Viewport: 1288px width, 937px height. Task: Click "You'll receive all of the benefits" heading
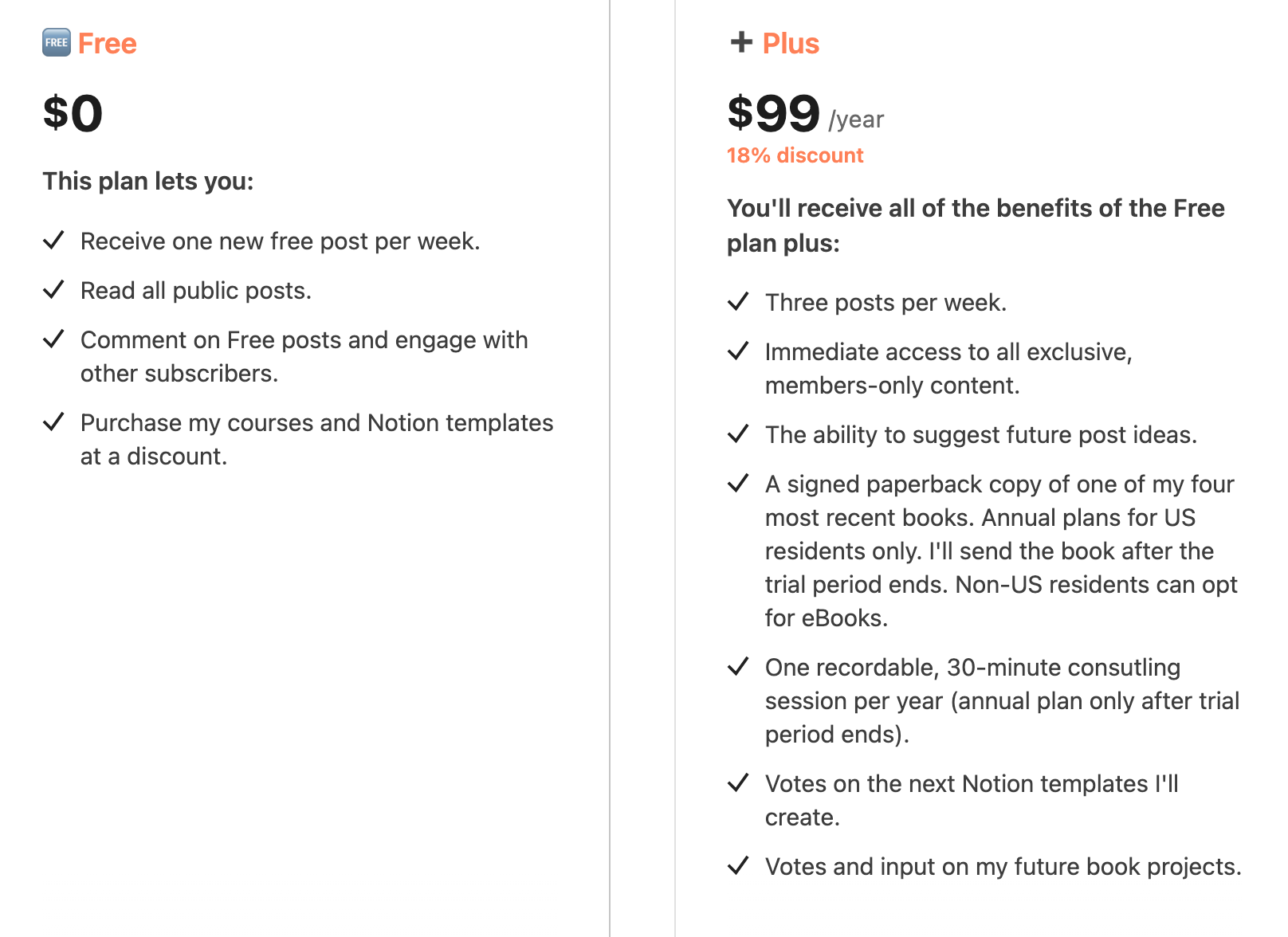coord(976,225)
